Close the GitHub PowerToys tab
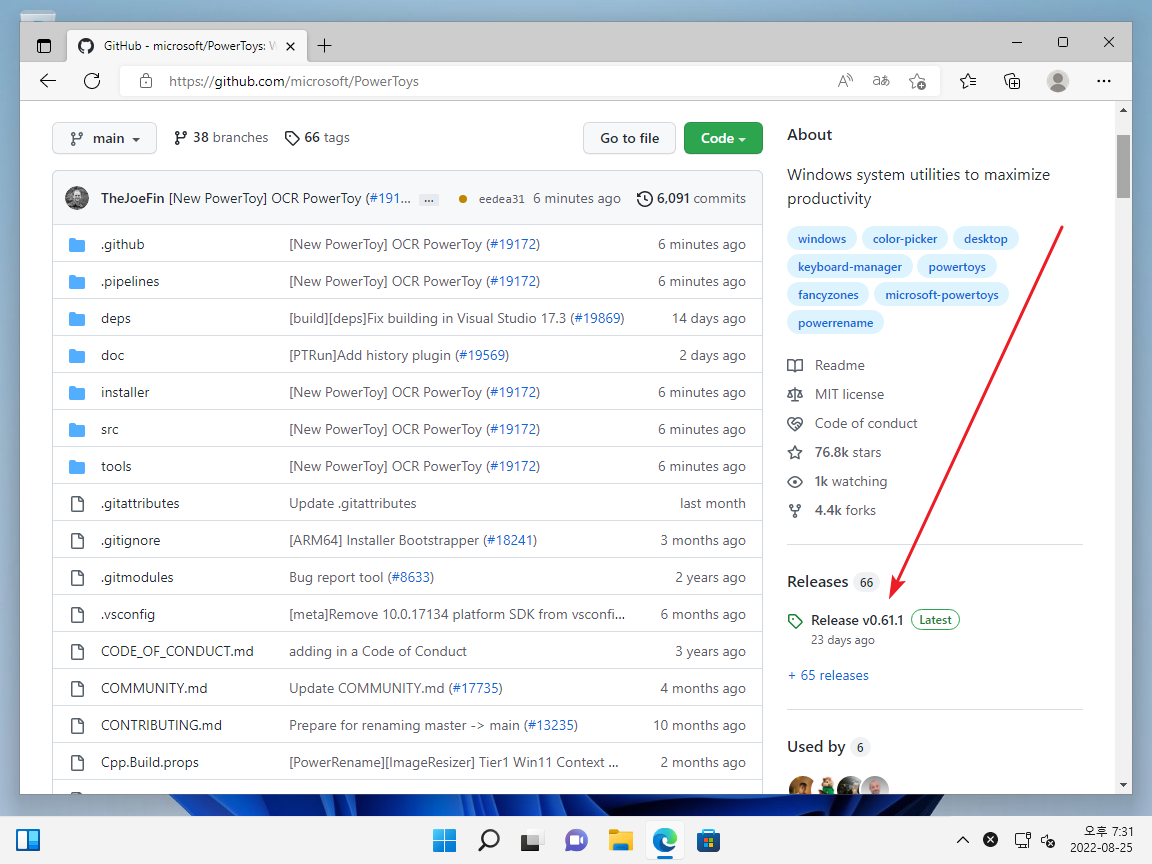Screen dimensions: 1152x864 (x=290, y=46)
